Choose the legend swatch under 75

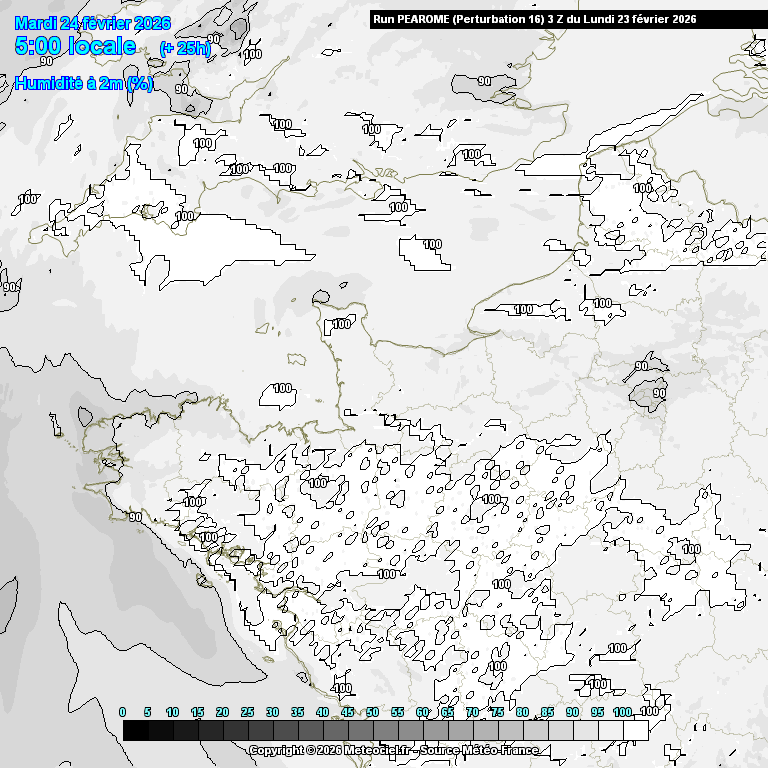(x=510, y=731)
